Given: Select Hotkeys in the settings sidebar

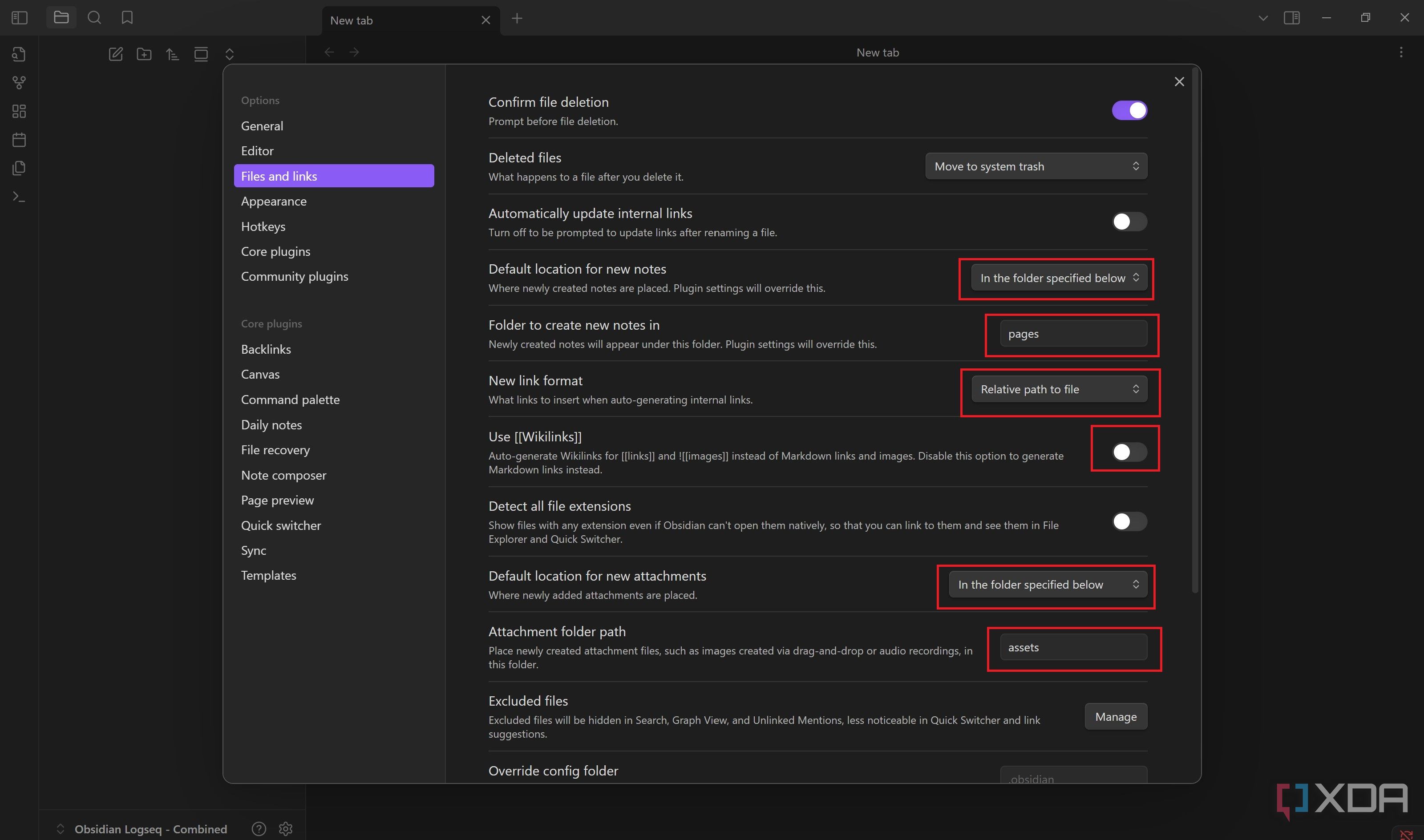Looking at the screenshot, I should pos(263,226).
